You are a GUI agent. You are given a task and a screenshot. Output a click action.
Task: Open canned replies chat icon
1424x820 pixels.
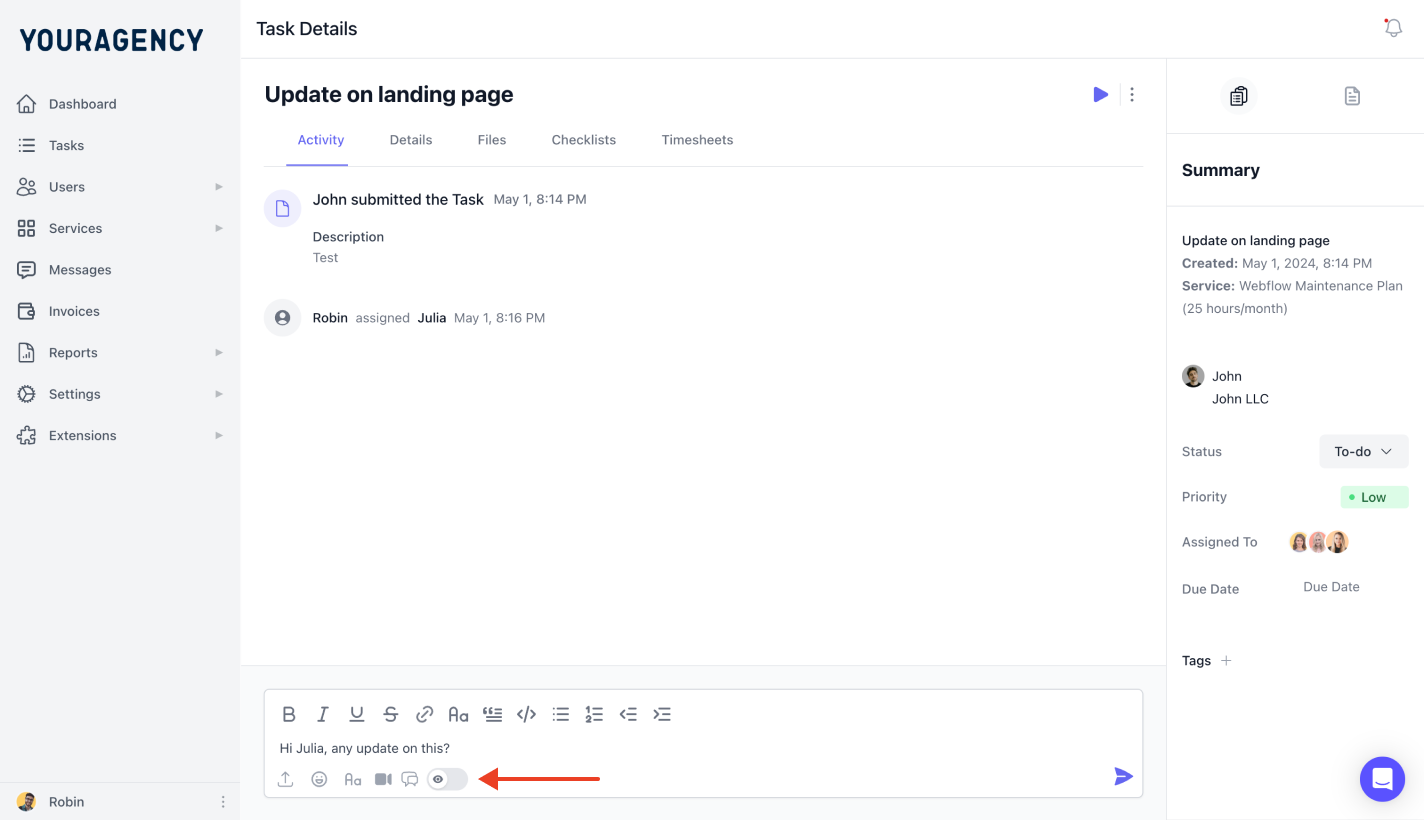tap(410, 779)
